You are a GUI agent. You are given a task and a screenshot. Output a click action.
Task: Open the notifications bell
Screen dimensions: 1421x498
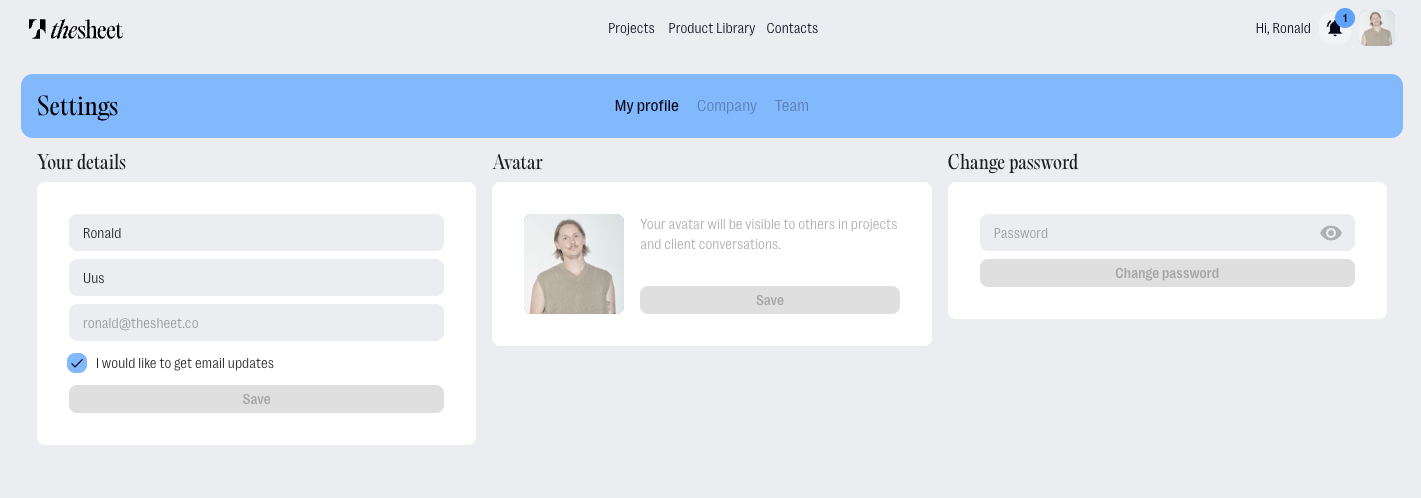tap(1334, 29)
